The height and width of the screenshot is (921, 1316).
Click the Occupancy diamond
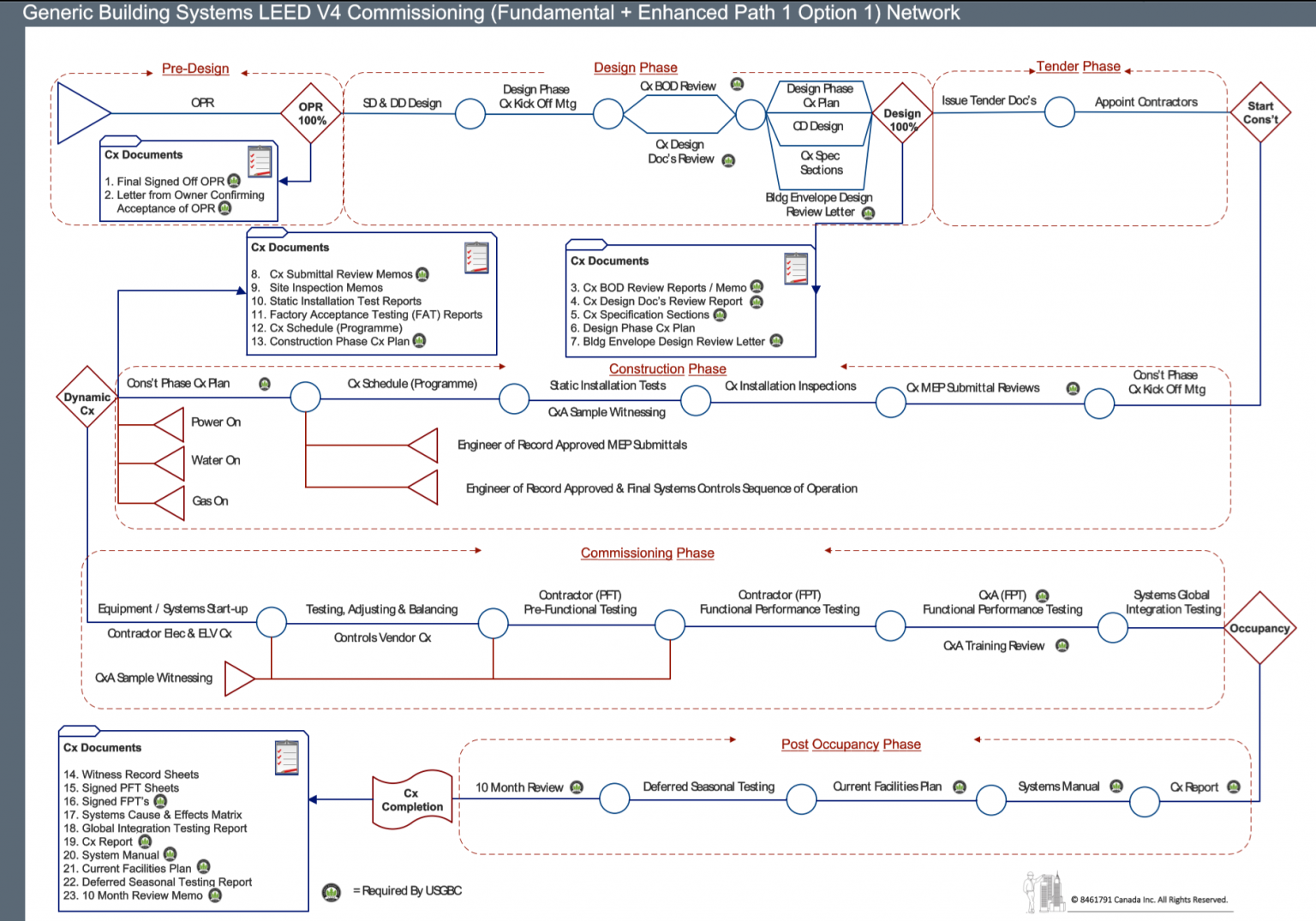click(x=1260, y=628)
